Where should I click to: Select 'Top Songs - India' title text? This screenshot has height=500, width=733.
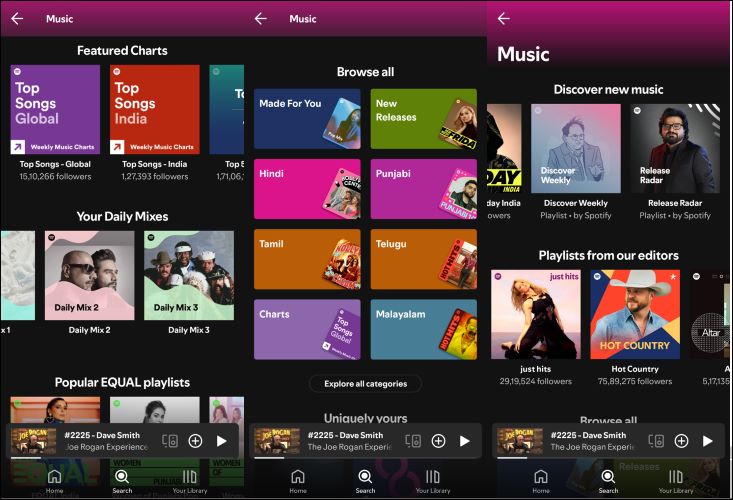155,164
